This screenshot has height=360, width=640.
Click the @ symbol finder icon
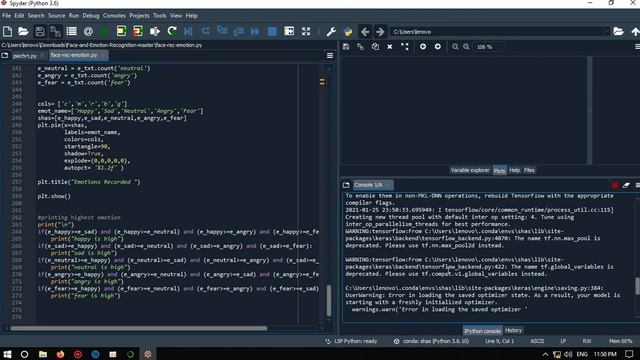[x=88, y=31]
